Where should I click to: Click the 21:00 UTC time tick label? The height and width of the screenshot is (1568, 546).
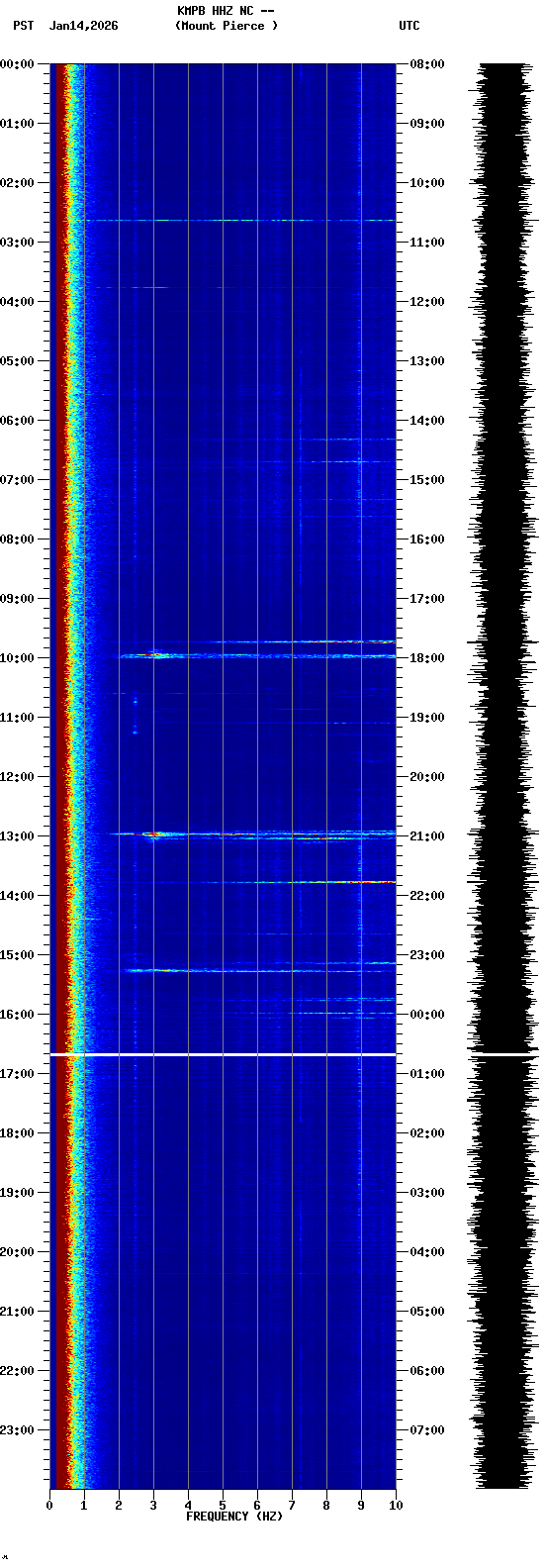click(x=427, y=836)
